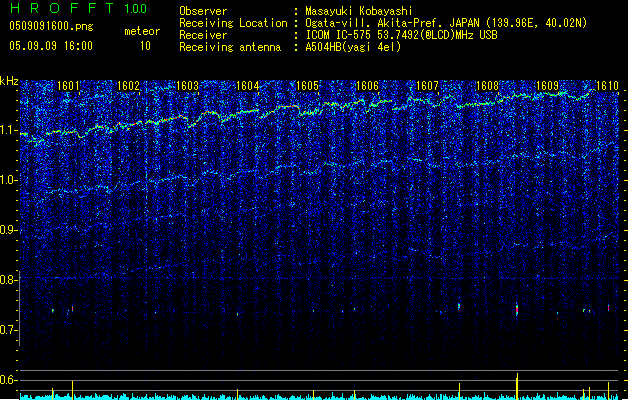629x400 pixels.
Task: Click the tall yellow spike in bottom power graph
Action: click(517, 386)
